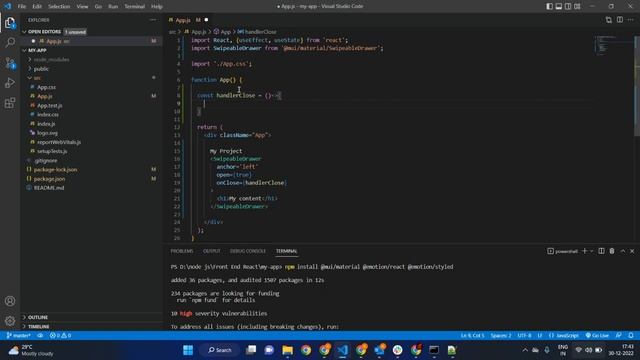Open the editor more actions ellipsis
The image size is (640, 360).
631,20
